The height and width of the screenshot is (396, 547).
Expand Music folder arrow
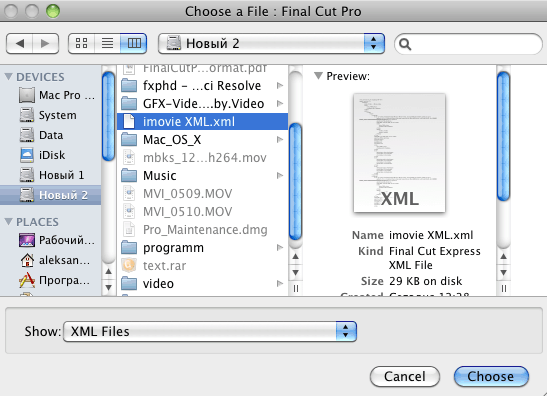tap(280, 175)
